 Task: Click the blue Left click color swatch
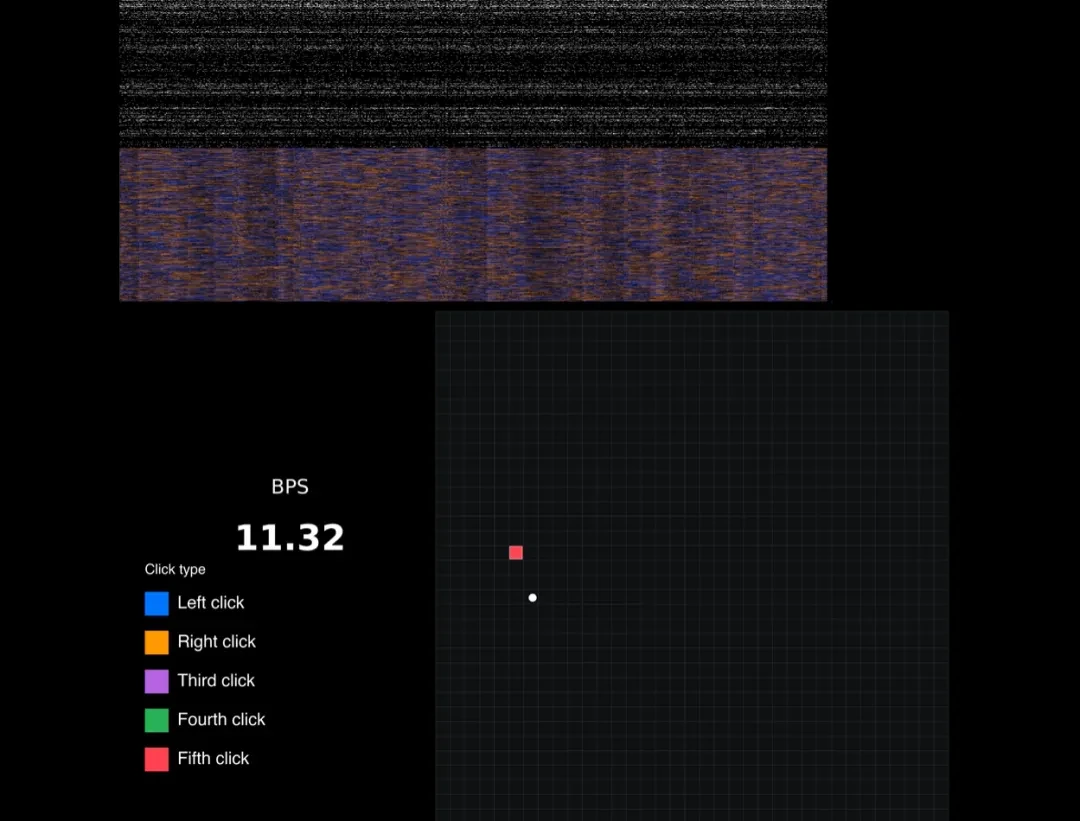156,603
